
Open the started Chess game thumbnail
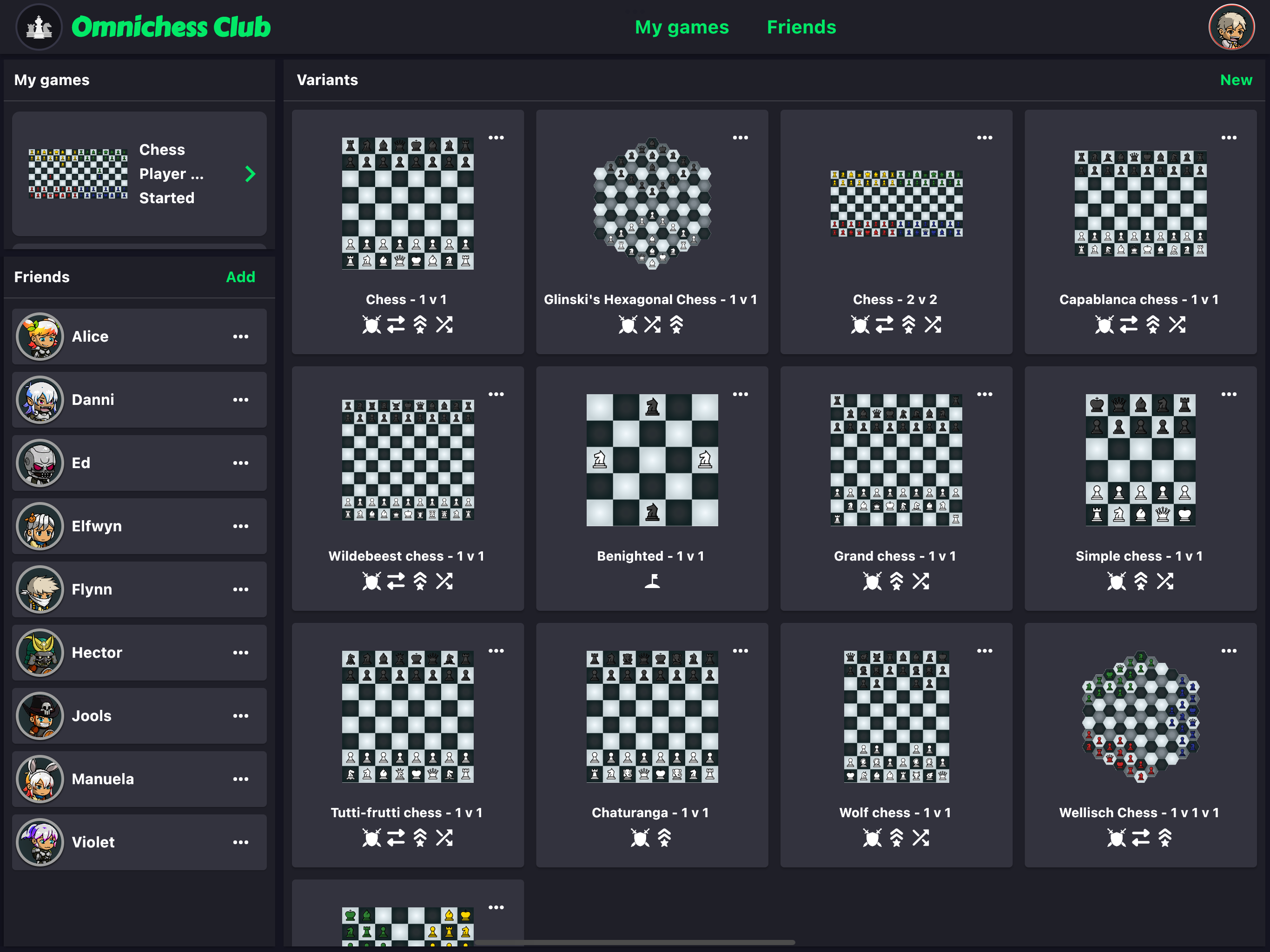(x=79, y=173)
